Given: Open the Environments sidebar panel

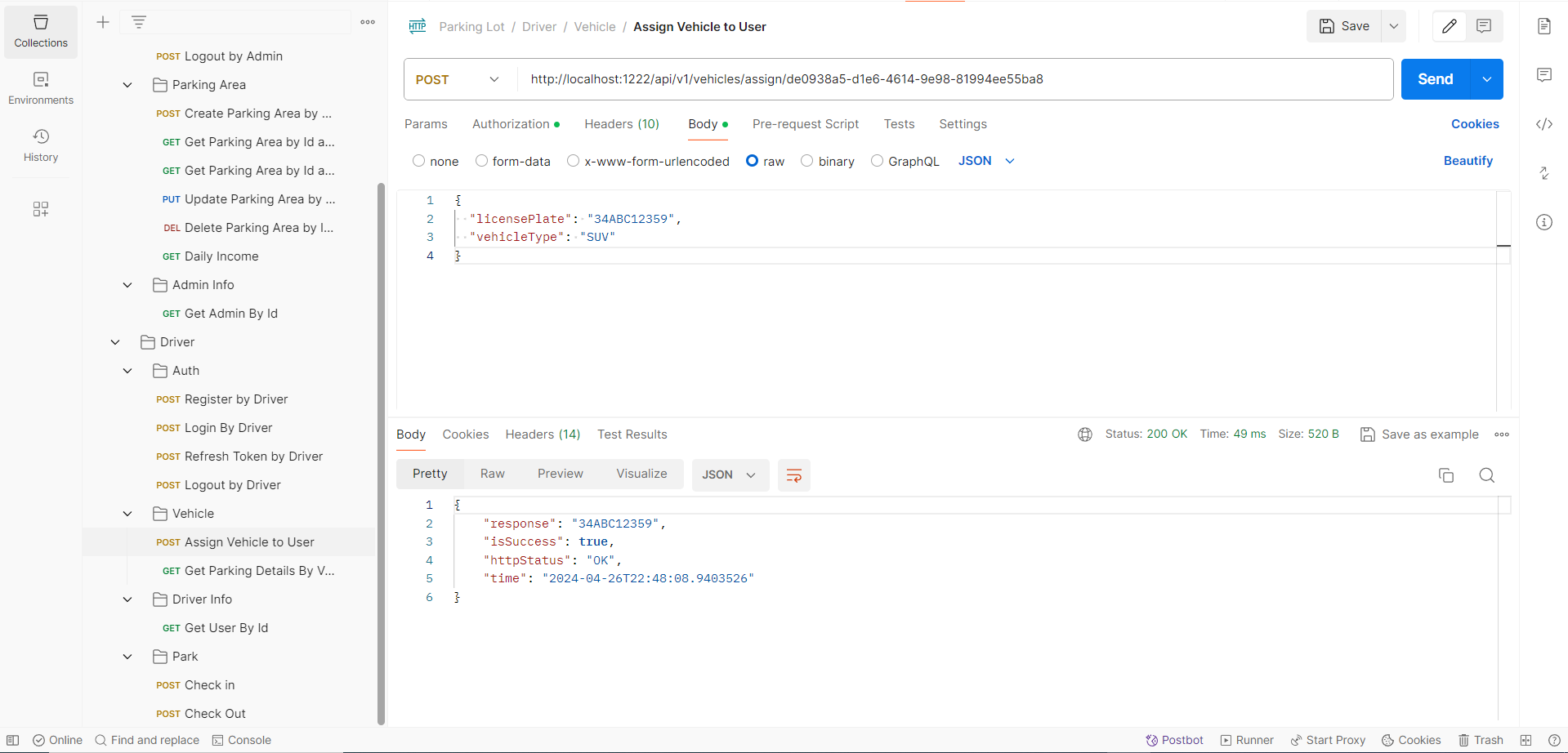Looking at the screenshot, I should pos(41,88).
